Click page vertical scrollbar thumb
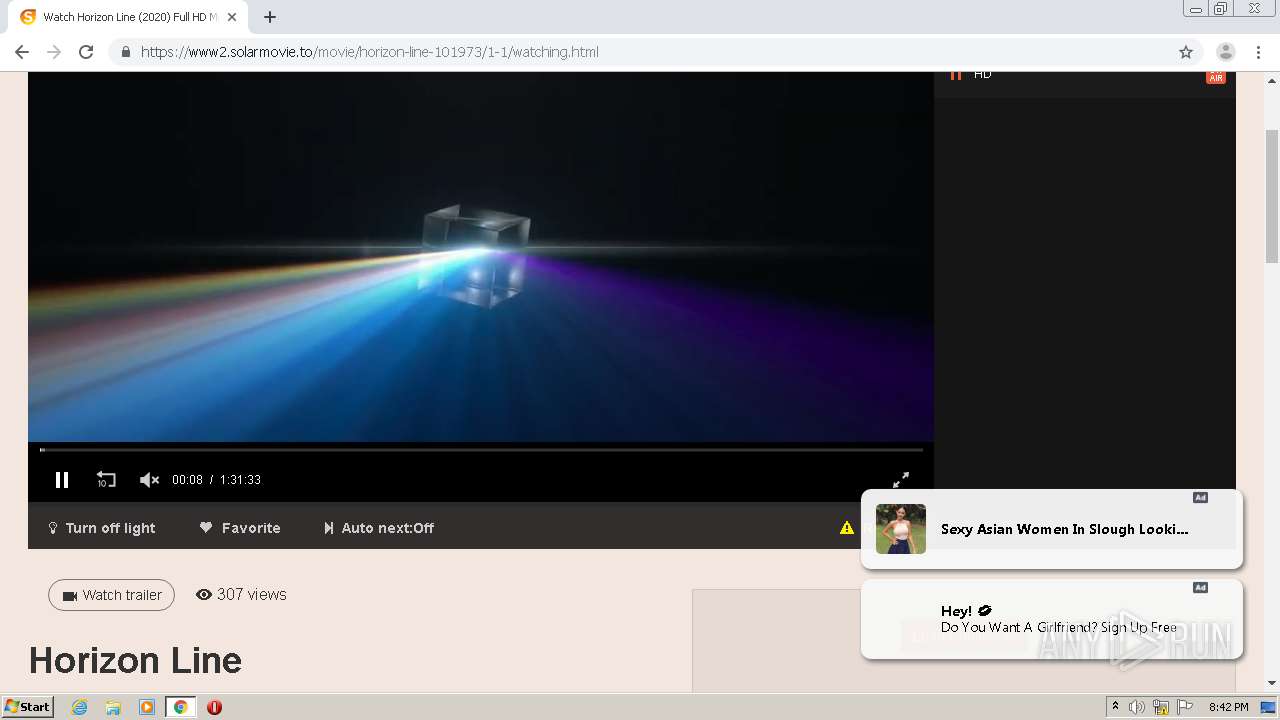The width and height of the screenshot is (1280, 720). pyautogui.click(x=1272, y=195)
